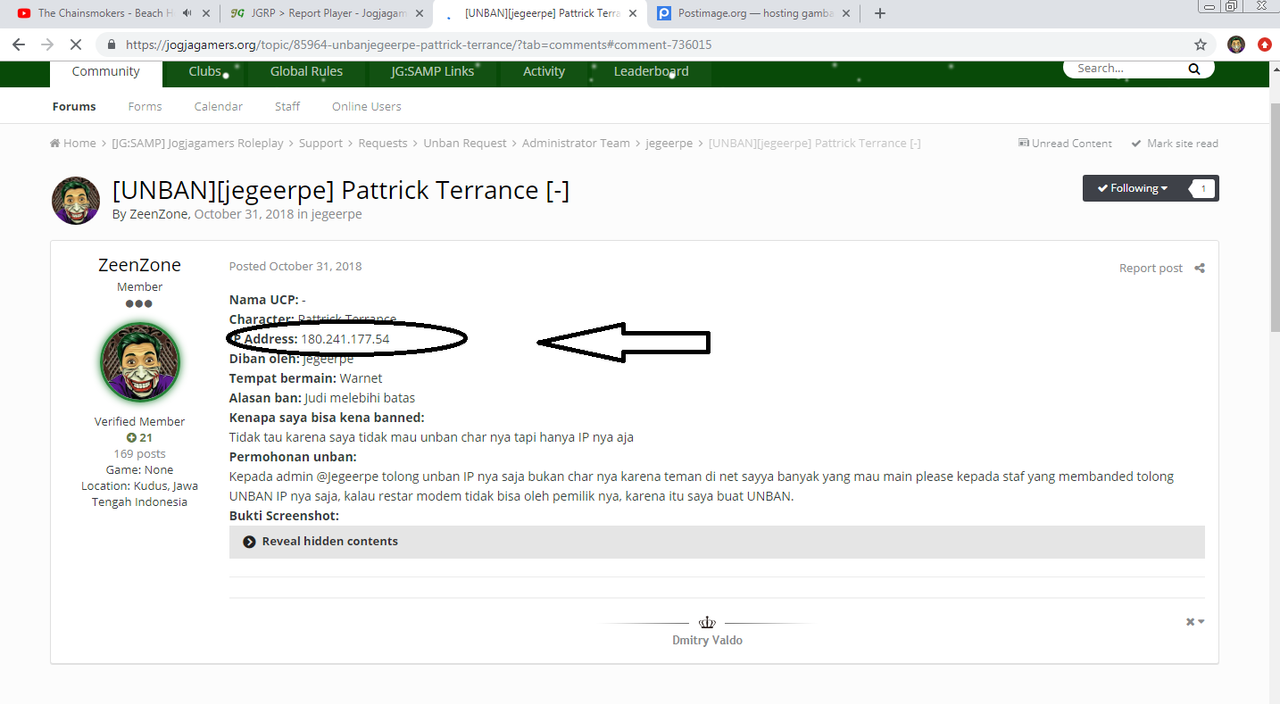Viewport: 1280px width, 704px height.
Task: Click the browser address bar URL
Action: coord(418,45)
